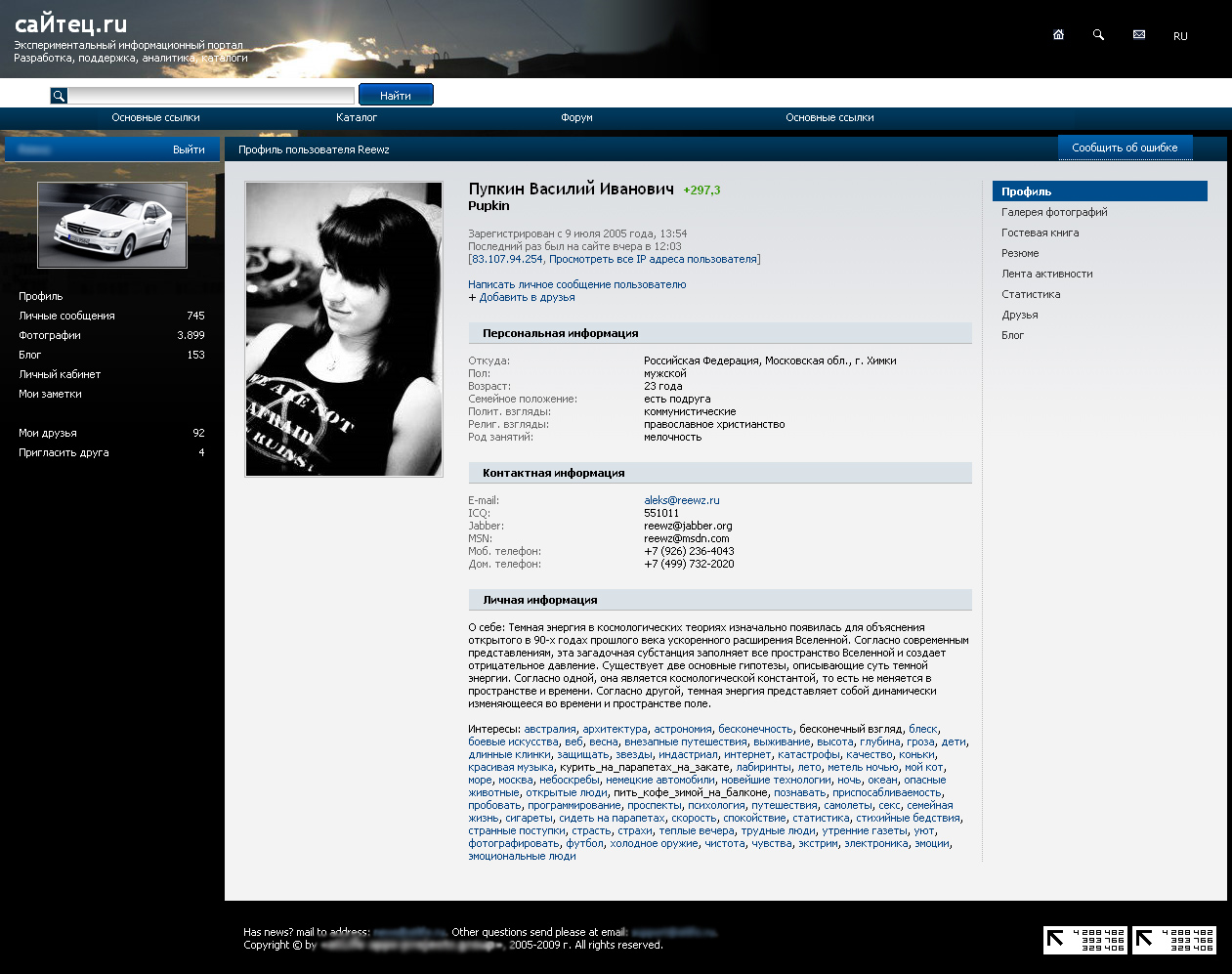Open Блог in left sidebar
The width and height of the screenshot is (1232, 974).
(29, 355)
